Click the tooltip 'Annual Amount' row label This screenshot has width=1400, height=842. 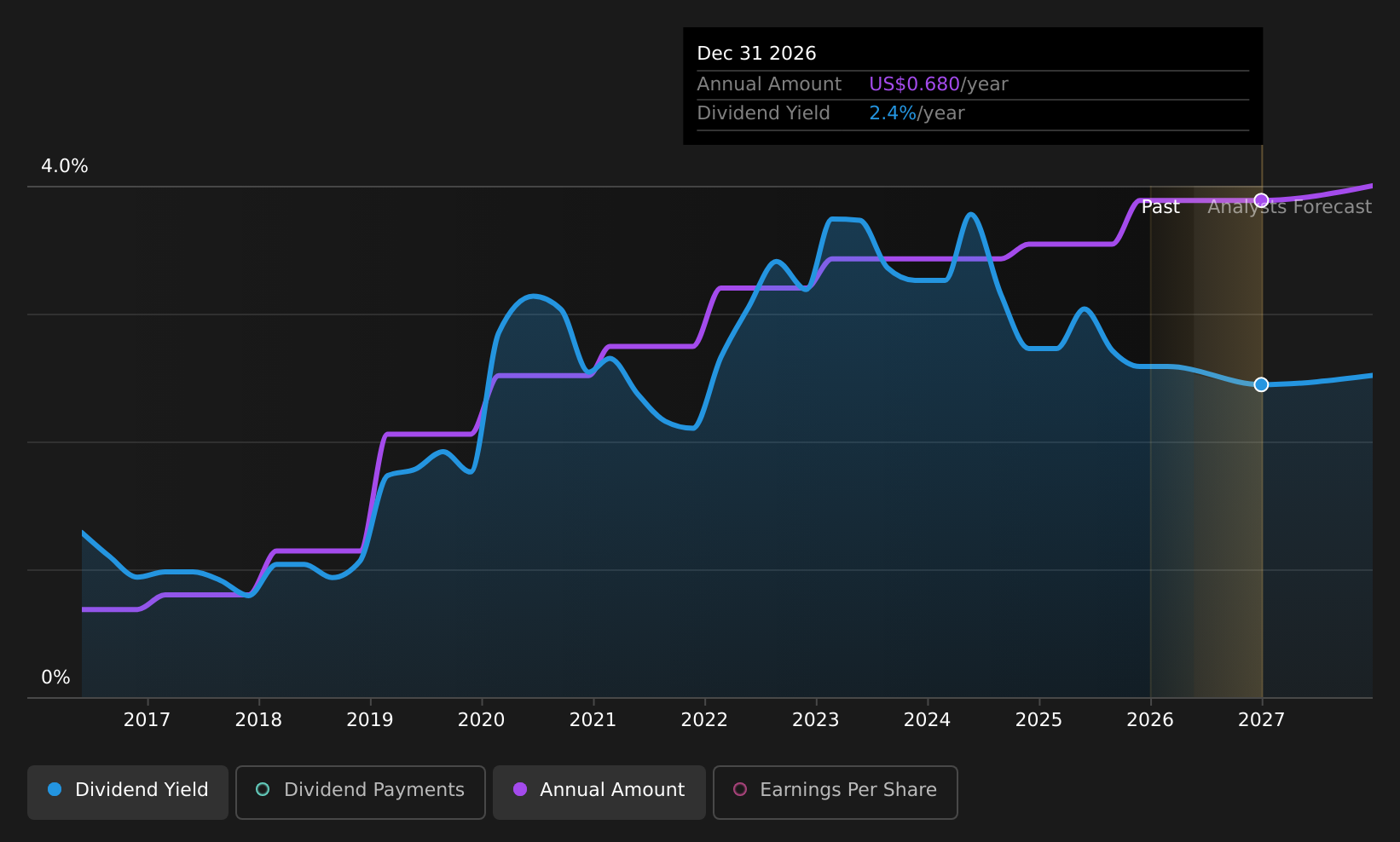769,84
